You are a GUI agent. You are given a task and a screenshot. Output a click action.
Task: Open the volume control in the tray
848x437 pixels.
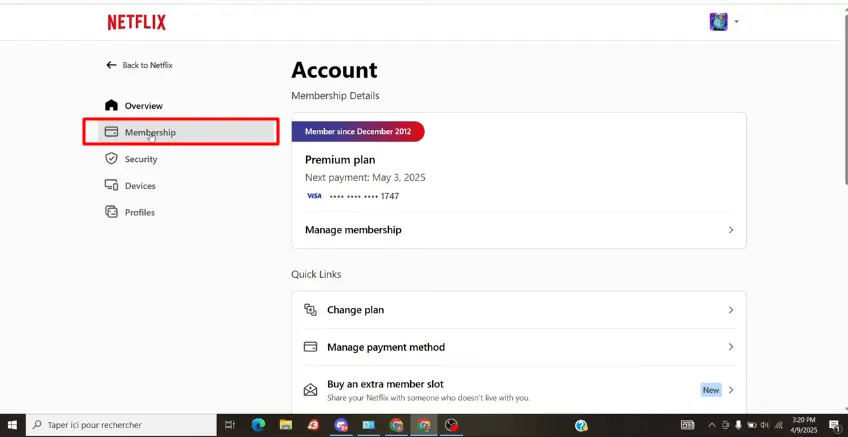(x=765, y=425)
